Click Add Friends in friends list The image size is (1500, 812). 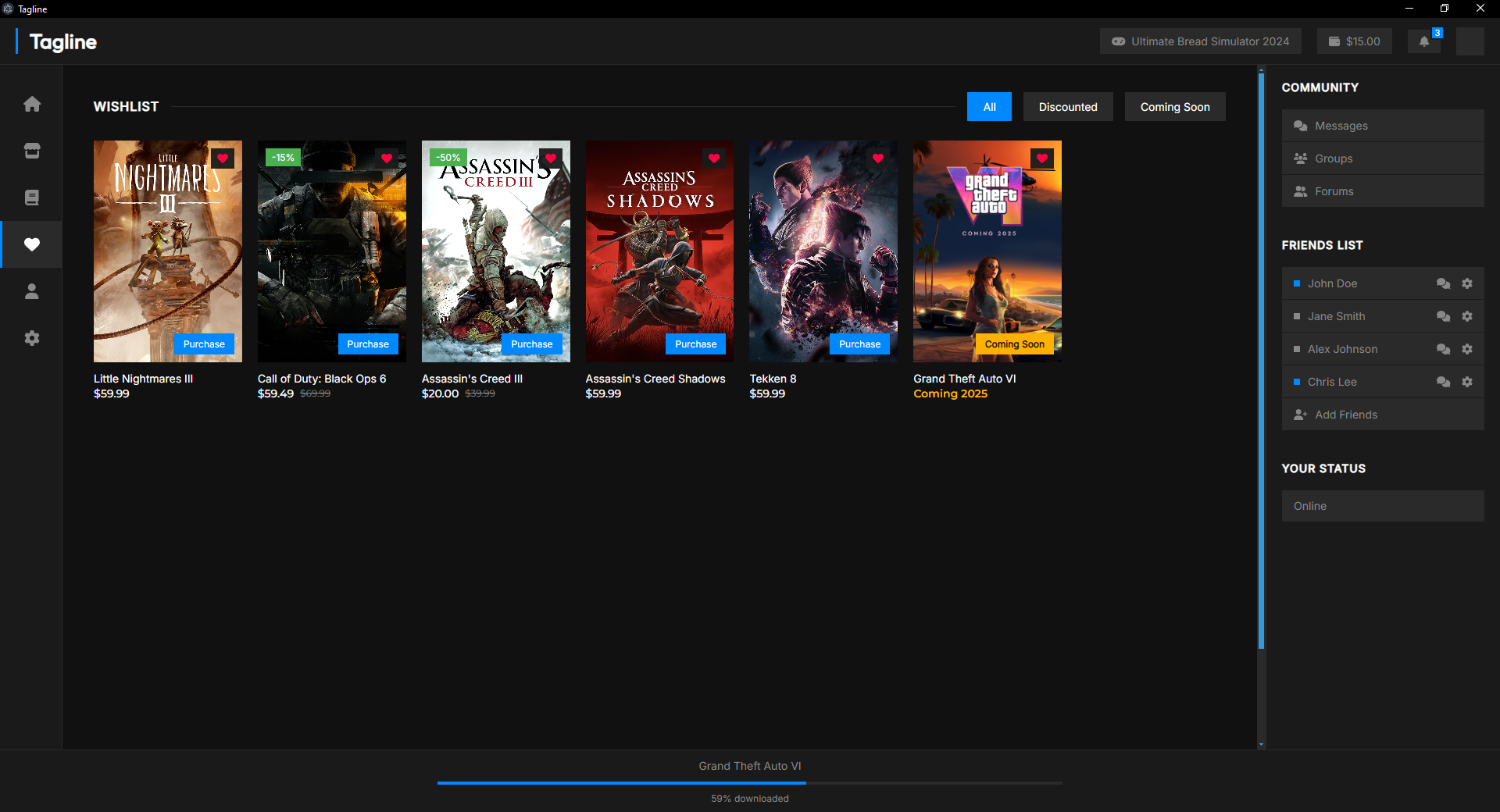[1383, 415]
